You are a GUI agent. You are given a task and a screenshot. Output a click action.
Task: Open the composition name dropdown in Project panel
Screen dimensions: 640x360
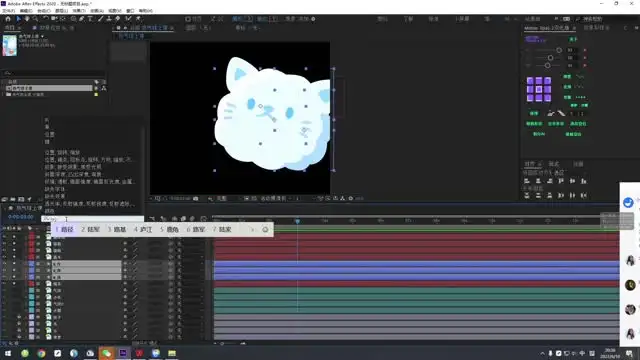42,36
